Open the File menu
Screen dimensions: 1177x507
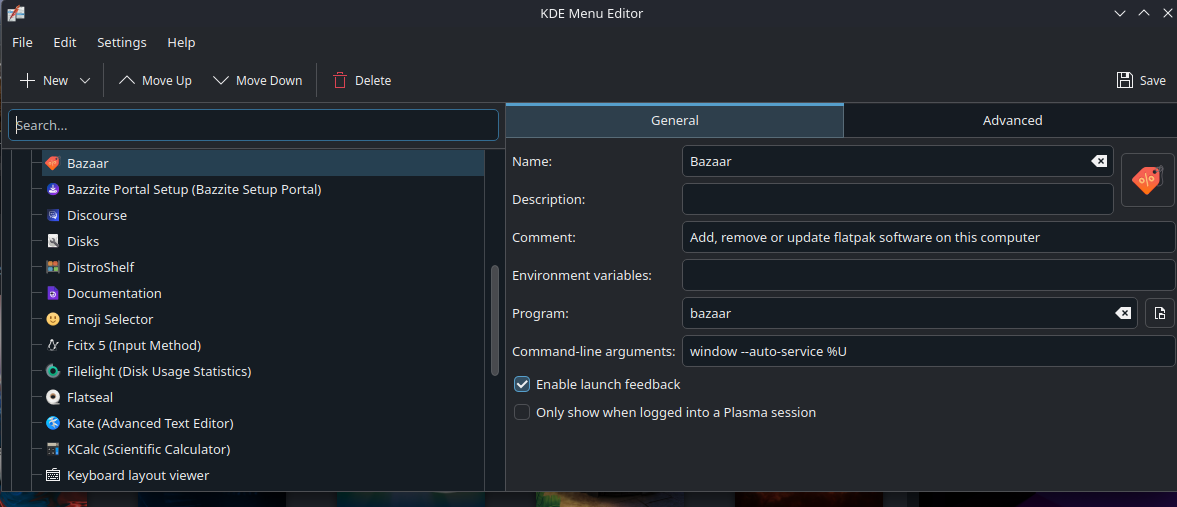coord(23,43)
